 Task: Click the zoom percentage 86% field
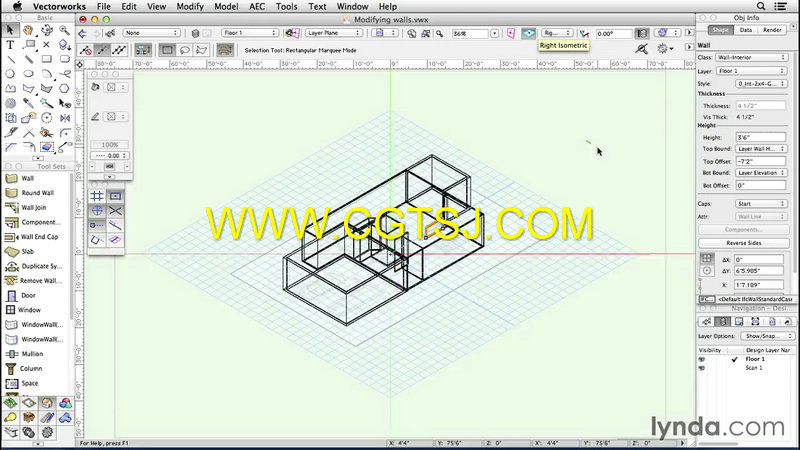(x=470, y=33)
